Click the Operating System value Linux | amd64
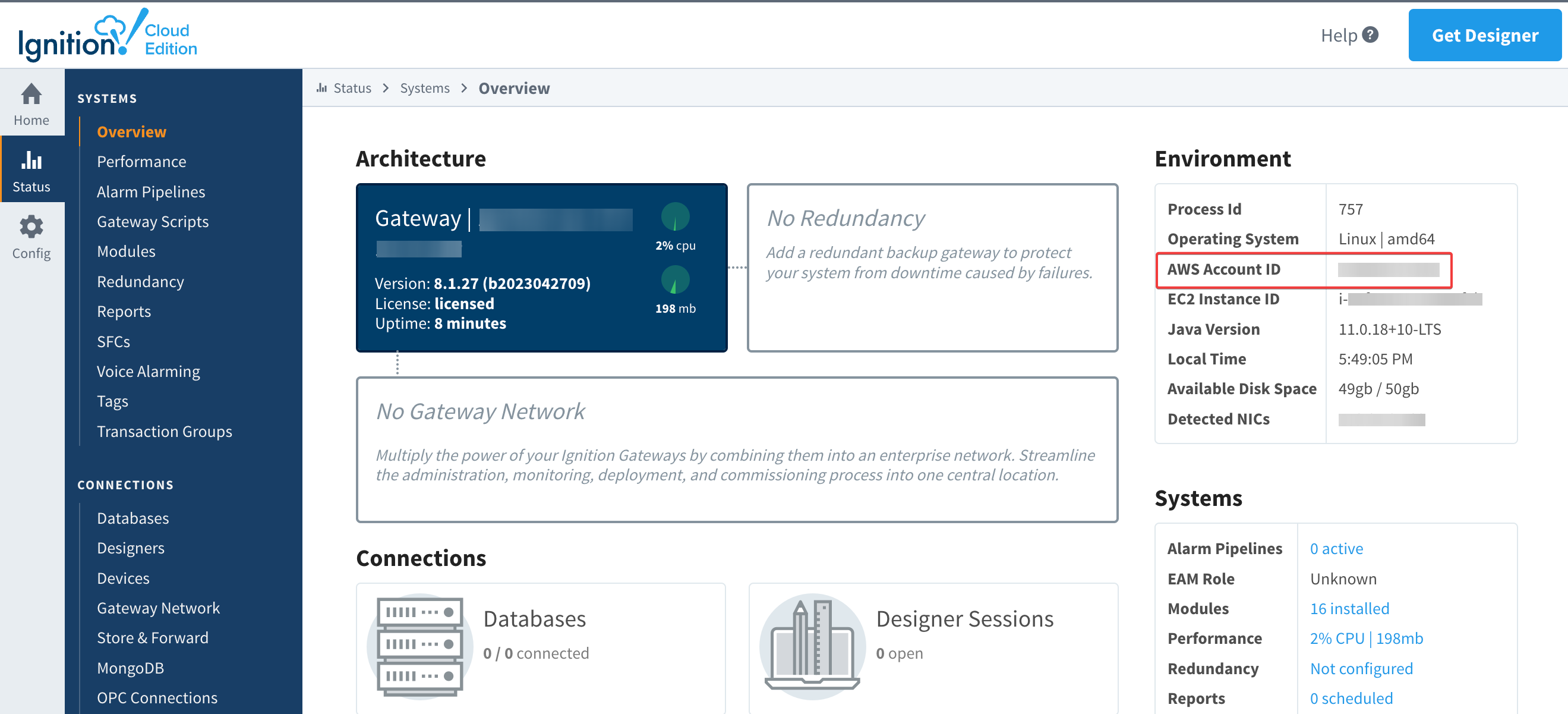This screenshot has height=714, width=1568. (1386, 239)
